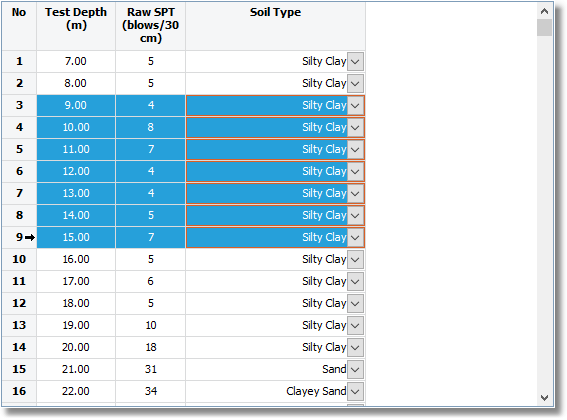567x420 pixels.
Task: Open Soil Type dropdown in row 13
Action: coord(355,326)
